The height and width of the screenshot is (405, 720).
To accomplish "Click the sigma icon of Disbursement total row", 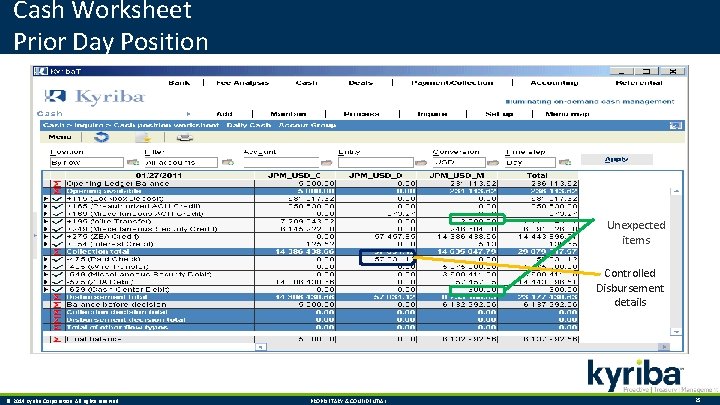I will point(56,297).
